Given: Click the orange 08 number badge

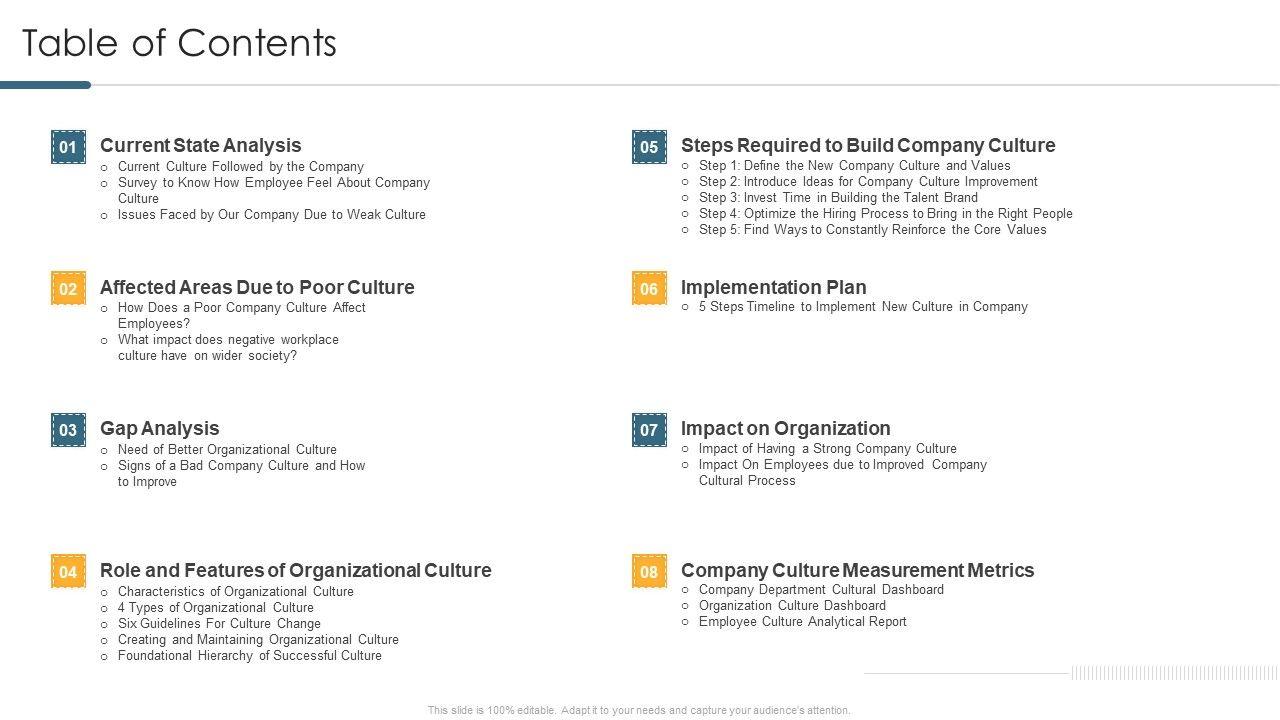Looking at the screenshot, I should pos(649,572).
